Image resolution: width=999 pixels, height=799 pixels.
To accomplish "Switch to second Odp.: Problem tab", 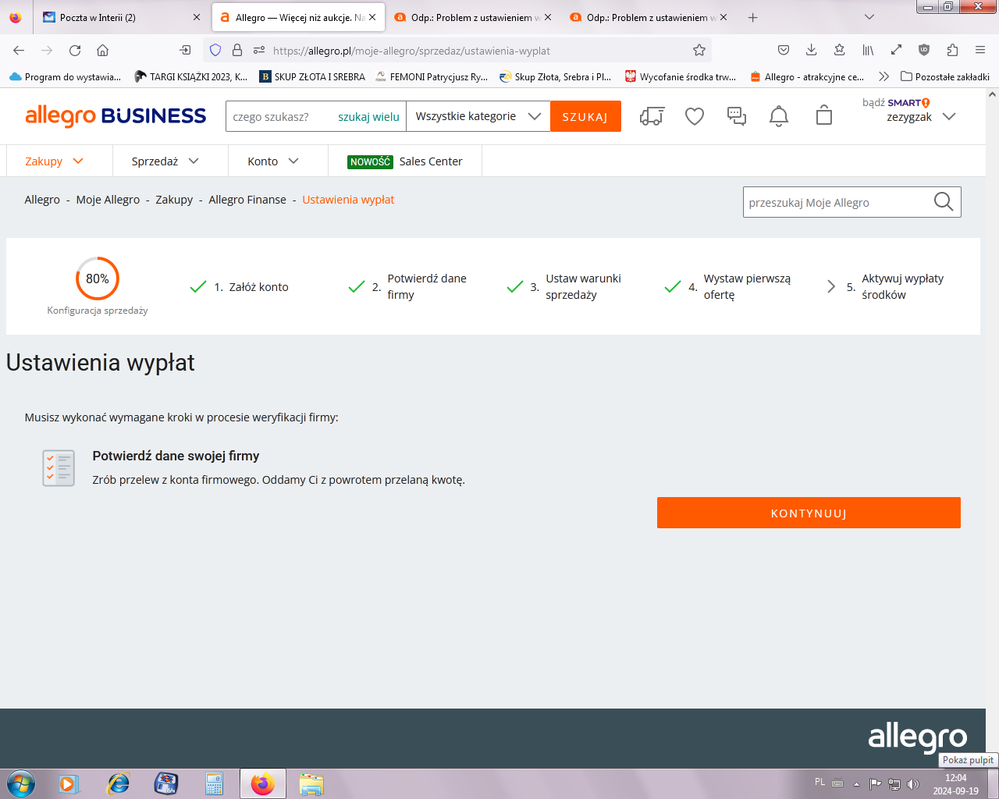I will click(x=471, y=17).
